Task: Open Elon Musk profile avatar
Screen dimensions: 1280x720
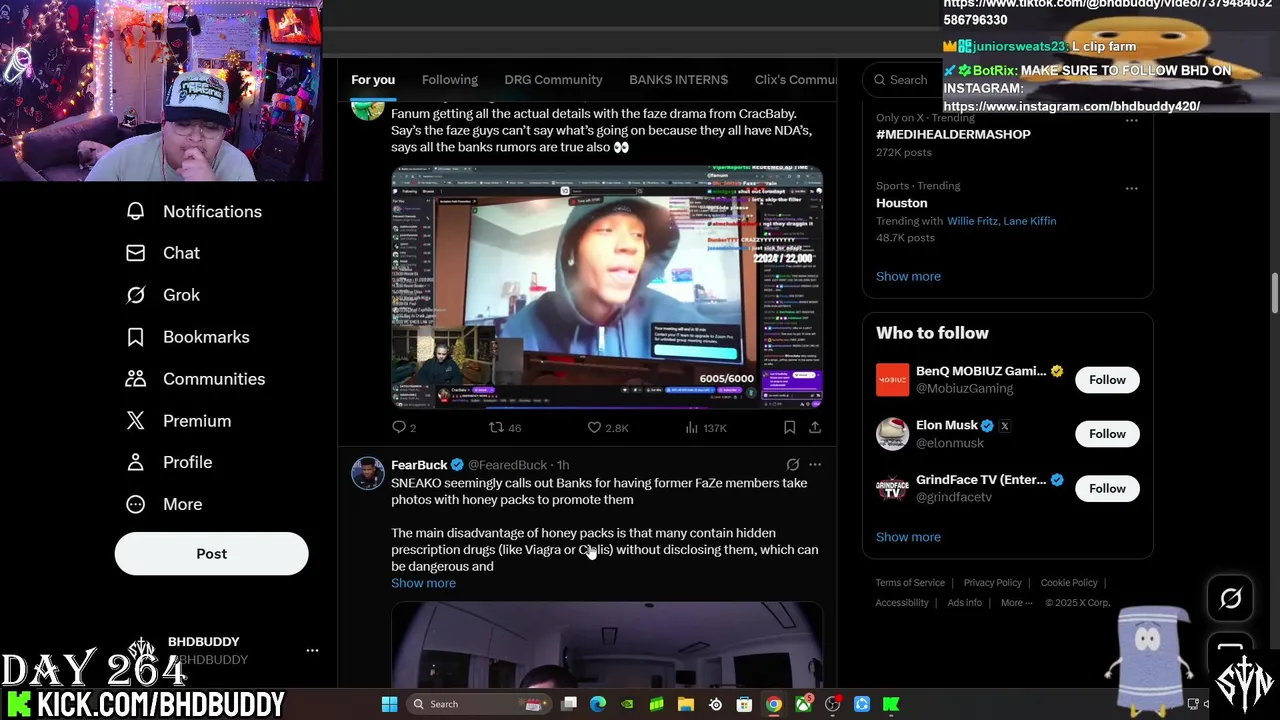Action: [892, 434]
